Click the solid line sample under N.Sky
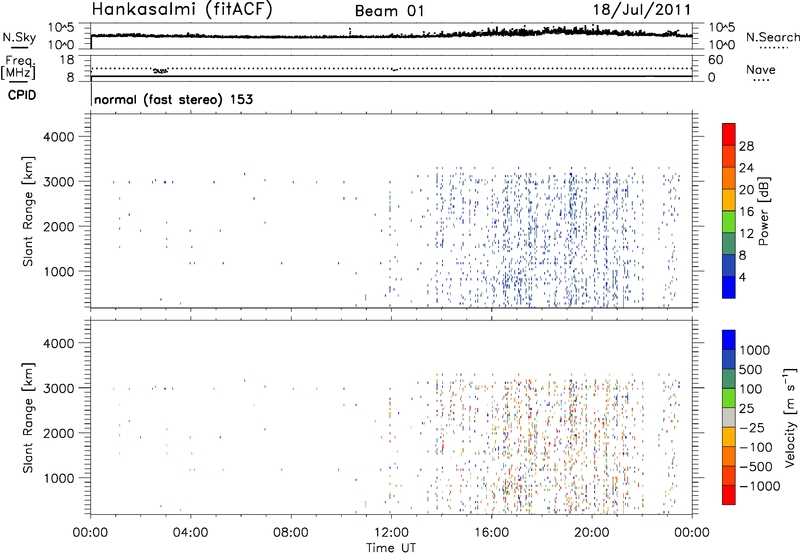 [x=19, y=47]
